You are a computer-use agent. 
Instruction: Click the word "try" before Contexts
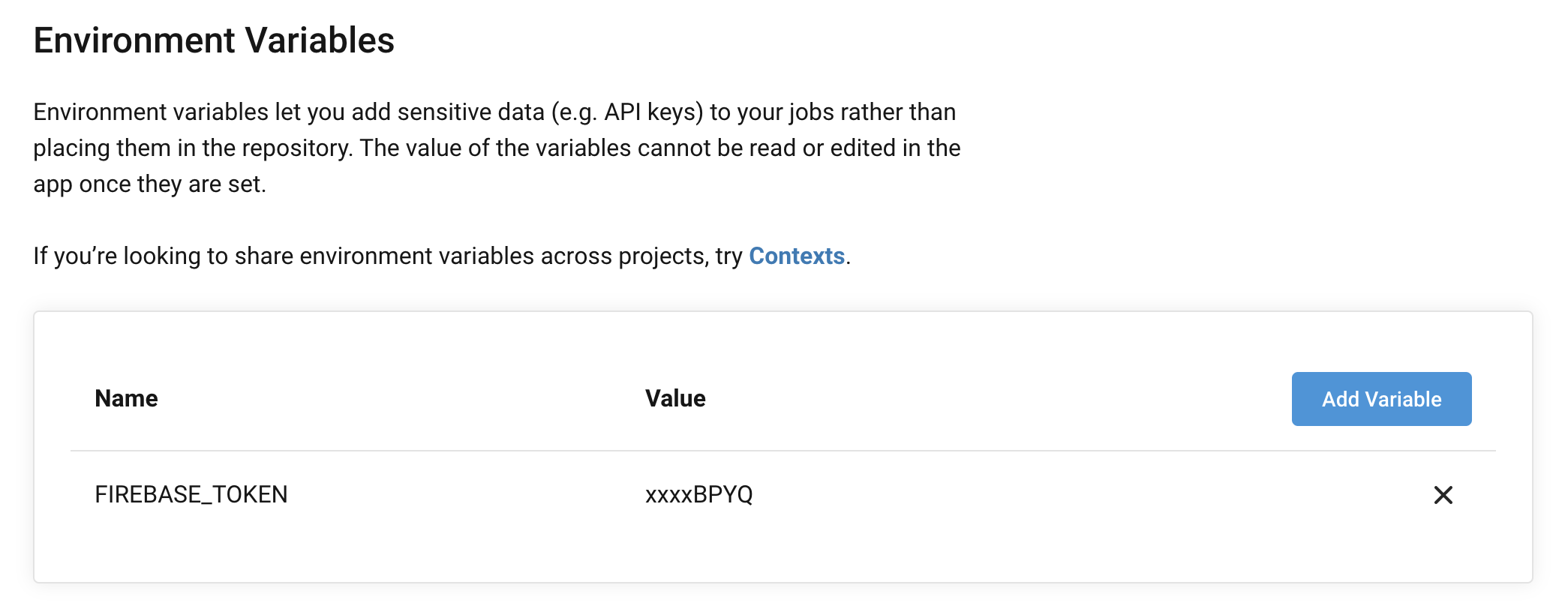728,256
